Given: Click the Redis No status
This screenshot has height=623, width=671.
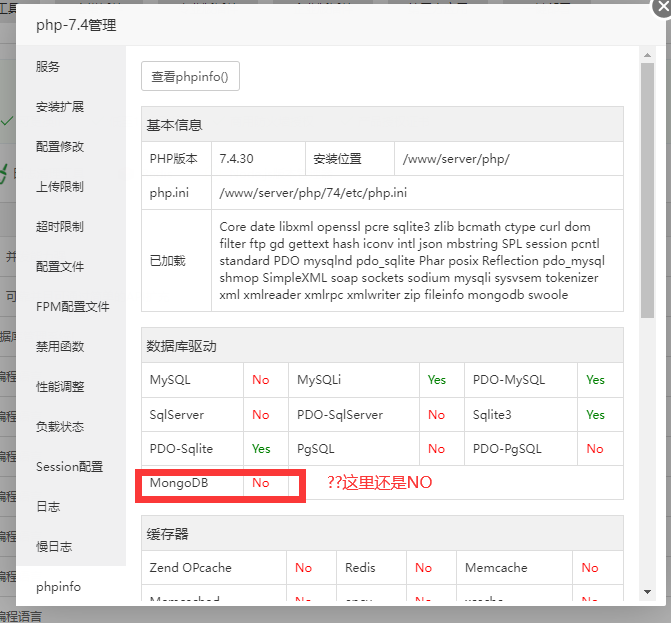Looking at the screenshot, I should (x=423, y=567).
